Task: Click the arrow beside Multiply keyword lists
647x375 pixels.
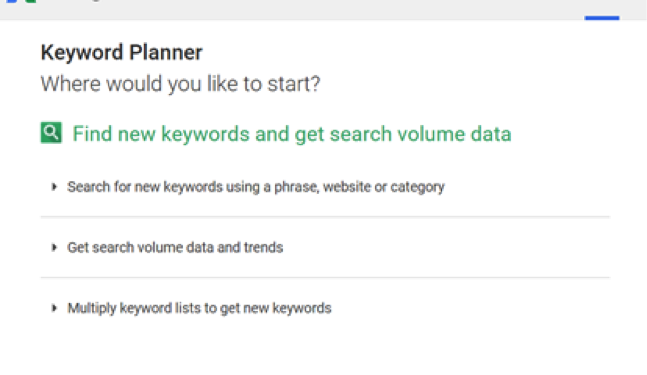Action: click(54, 308)
